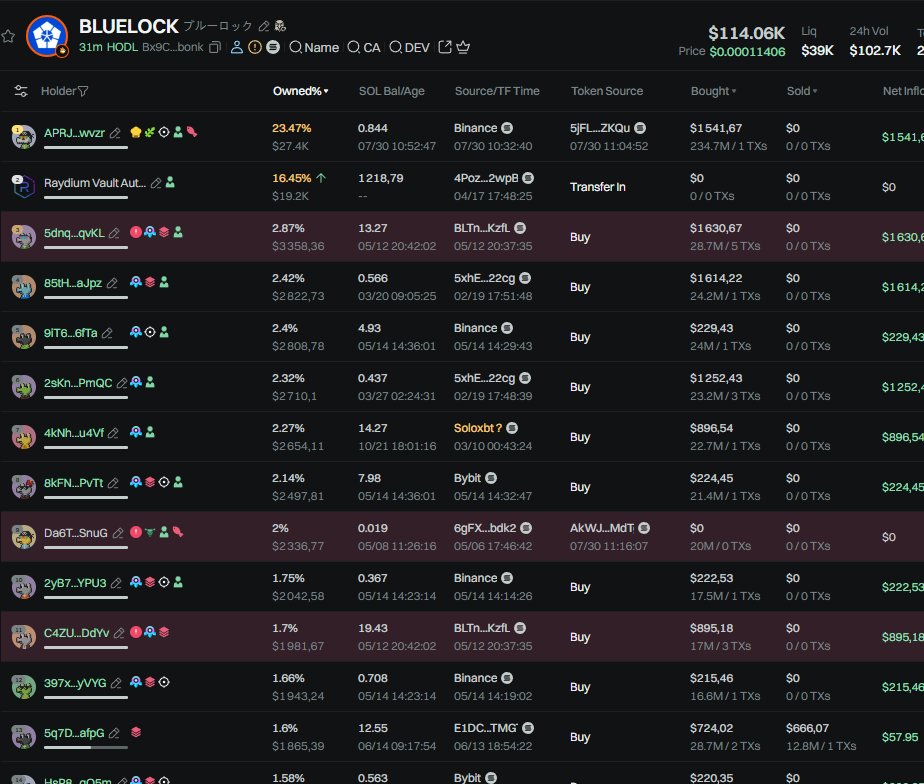924x784 pixels.
Task: Click the yellow chef hat icon on APRJ...wvzr
Action: tap(136, 132)
